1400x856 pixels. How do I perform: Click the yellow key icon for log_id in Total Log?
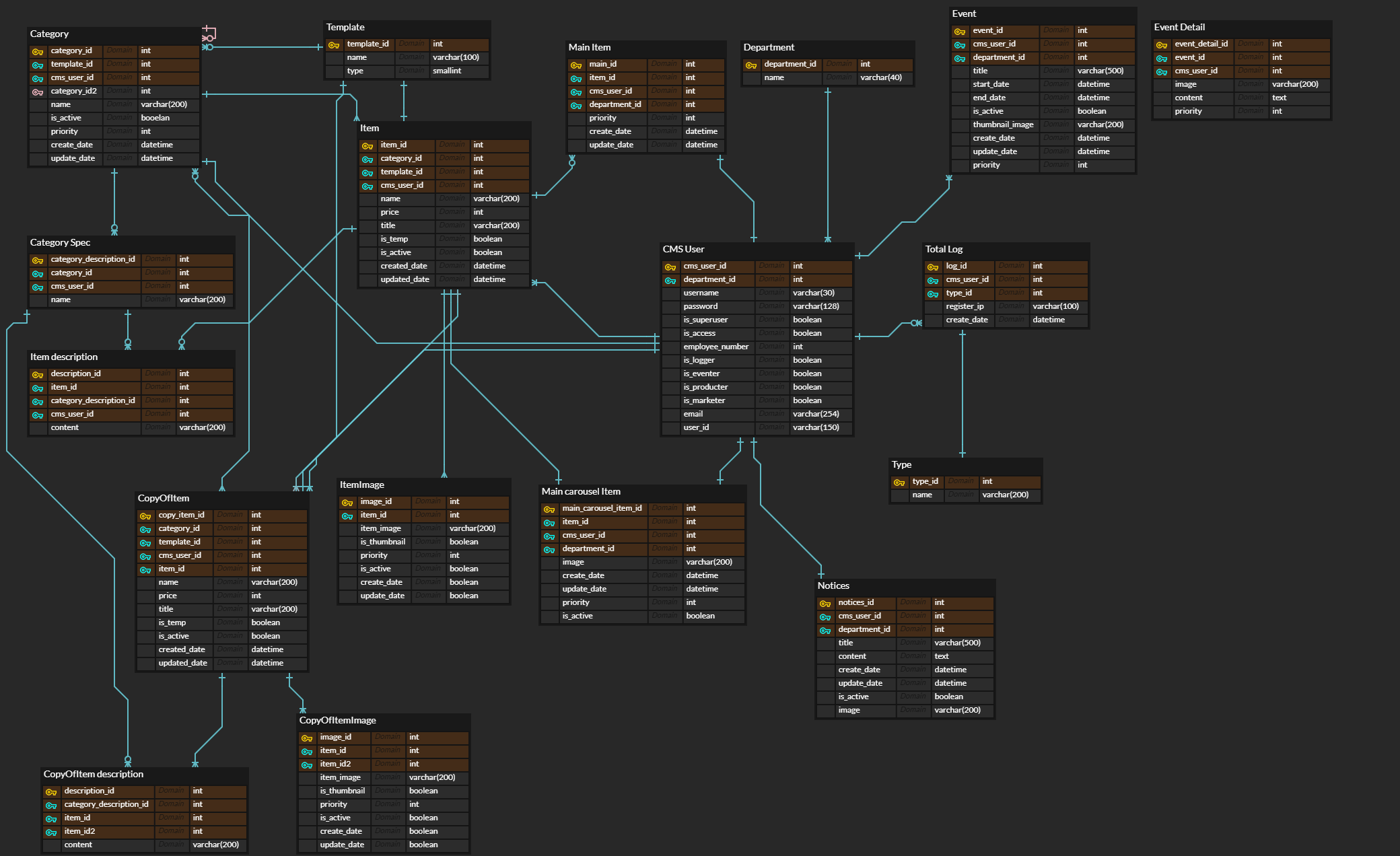[933, 267]
